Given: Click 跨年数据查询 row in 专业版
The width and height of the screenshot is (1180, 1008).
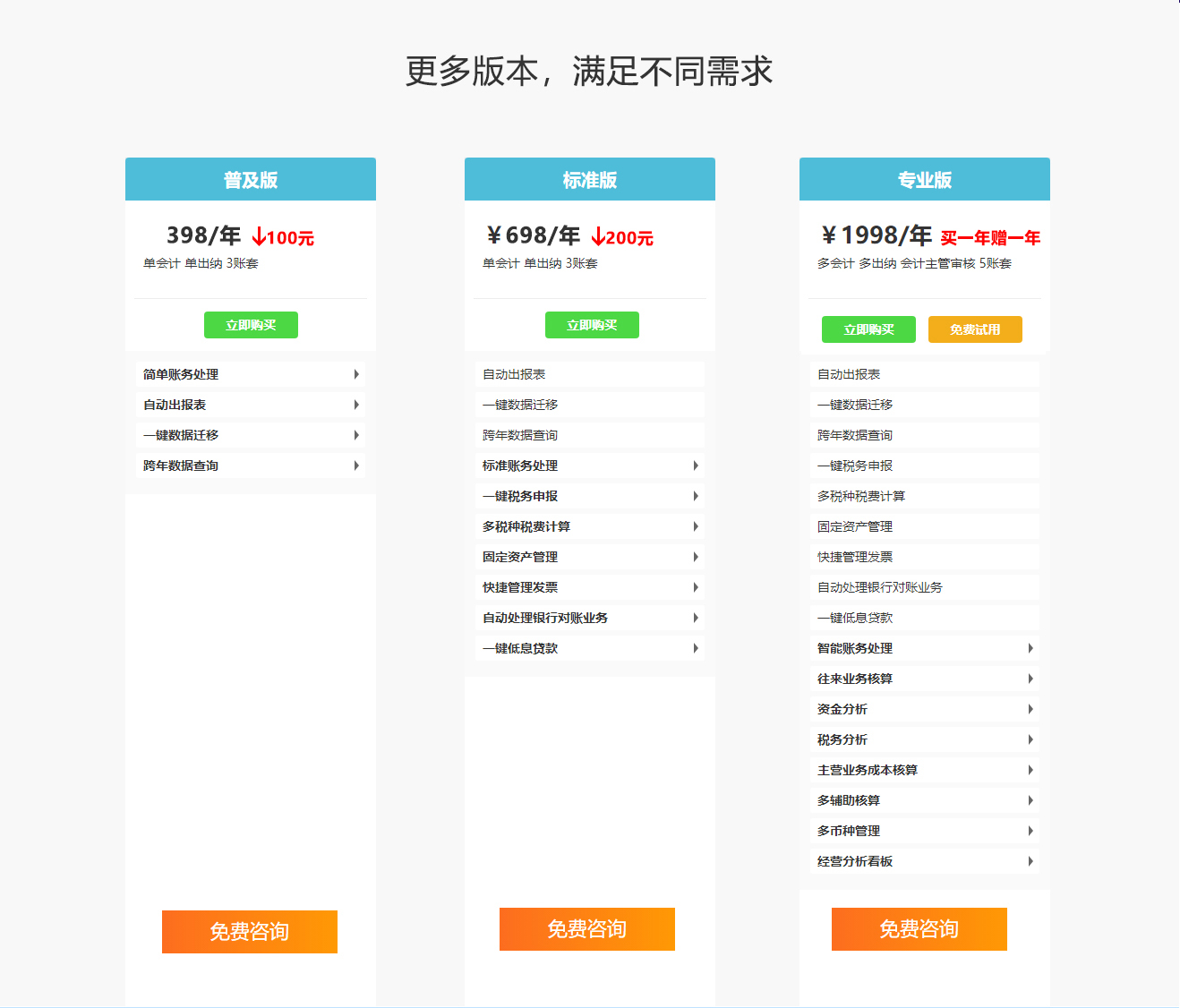Looking at the screenshot, I should (x=925, y=435).
